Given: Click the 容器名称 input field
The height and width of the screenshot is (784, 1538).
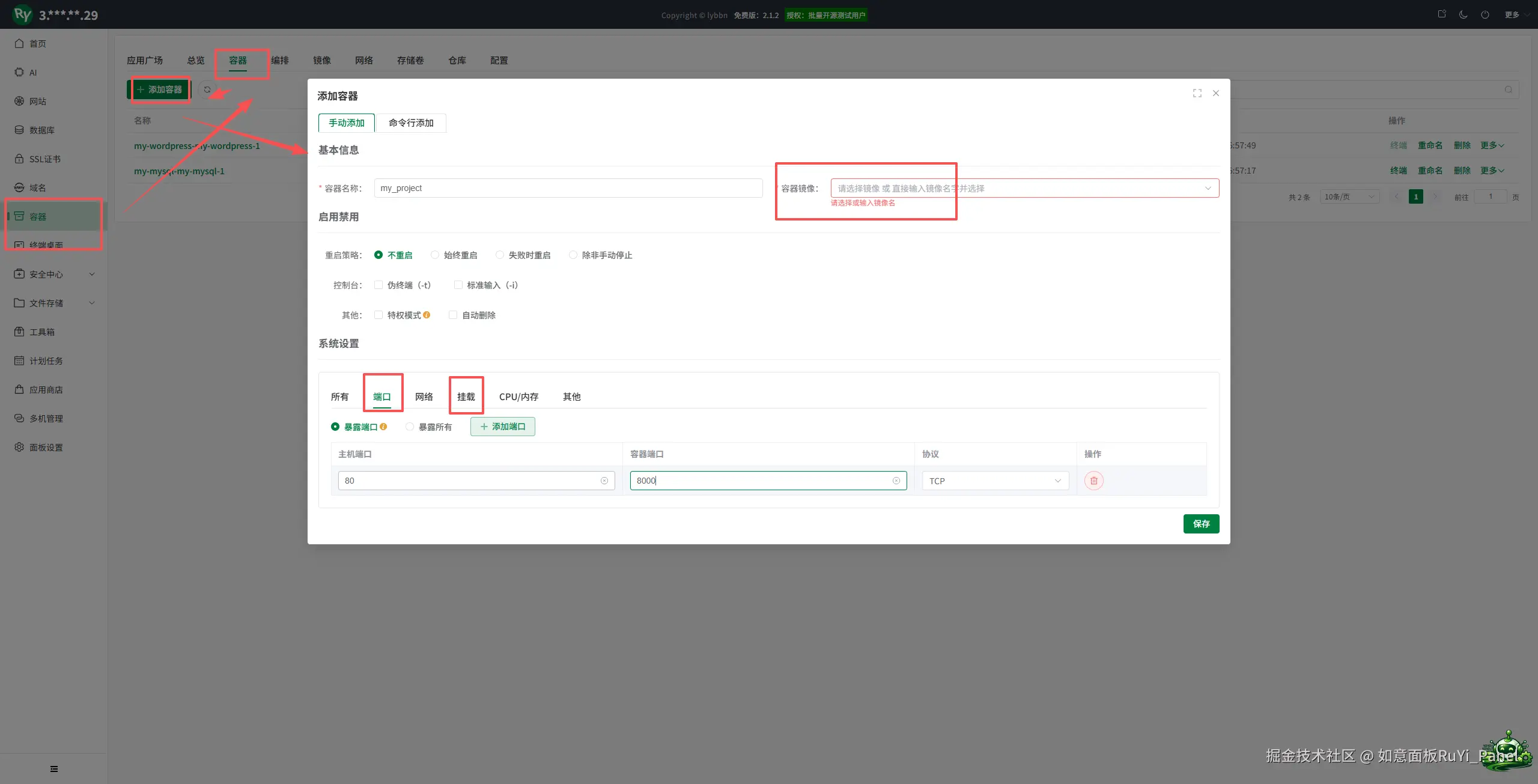Looking at the screenshot, I should coord(568,188).
